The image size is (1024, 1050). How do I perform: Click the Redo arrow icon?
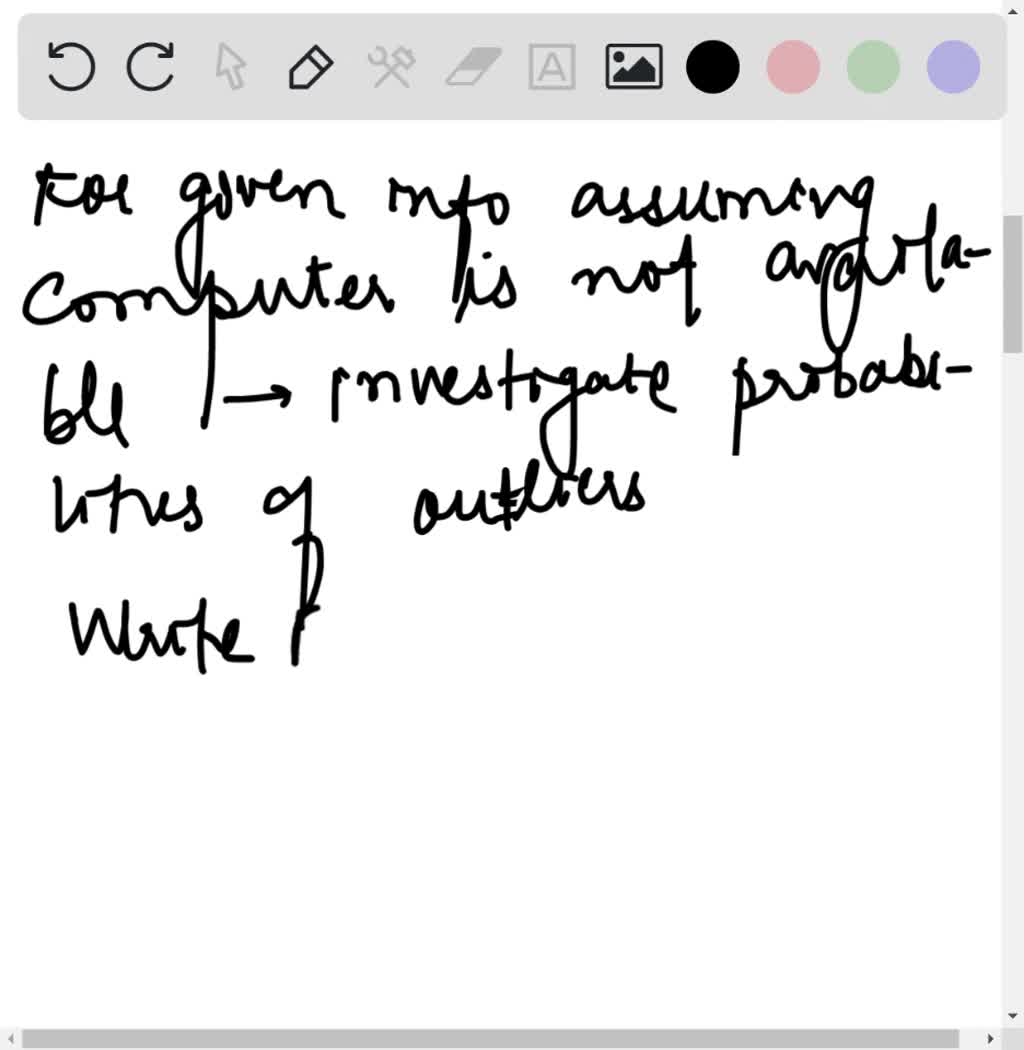[x=151, y=66]
